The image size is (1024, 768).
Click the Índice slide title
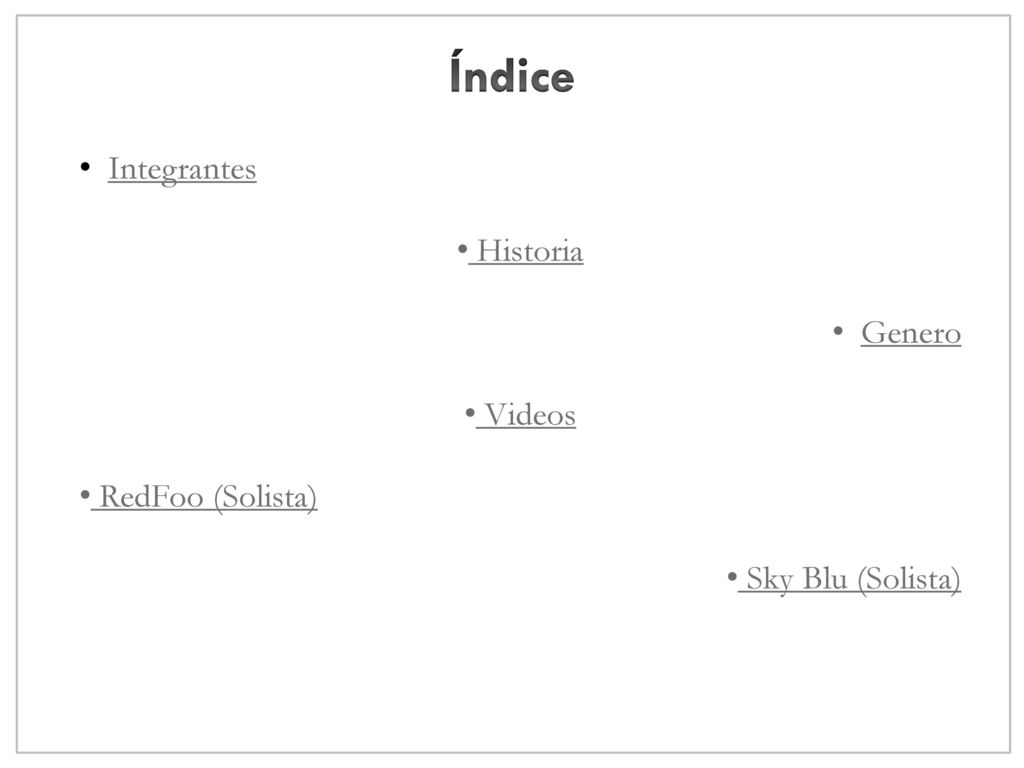(x=512, y=72)
